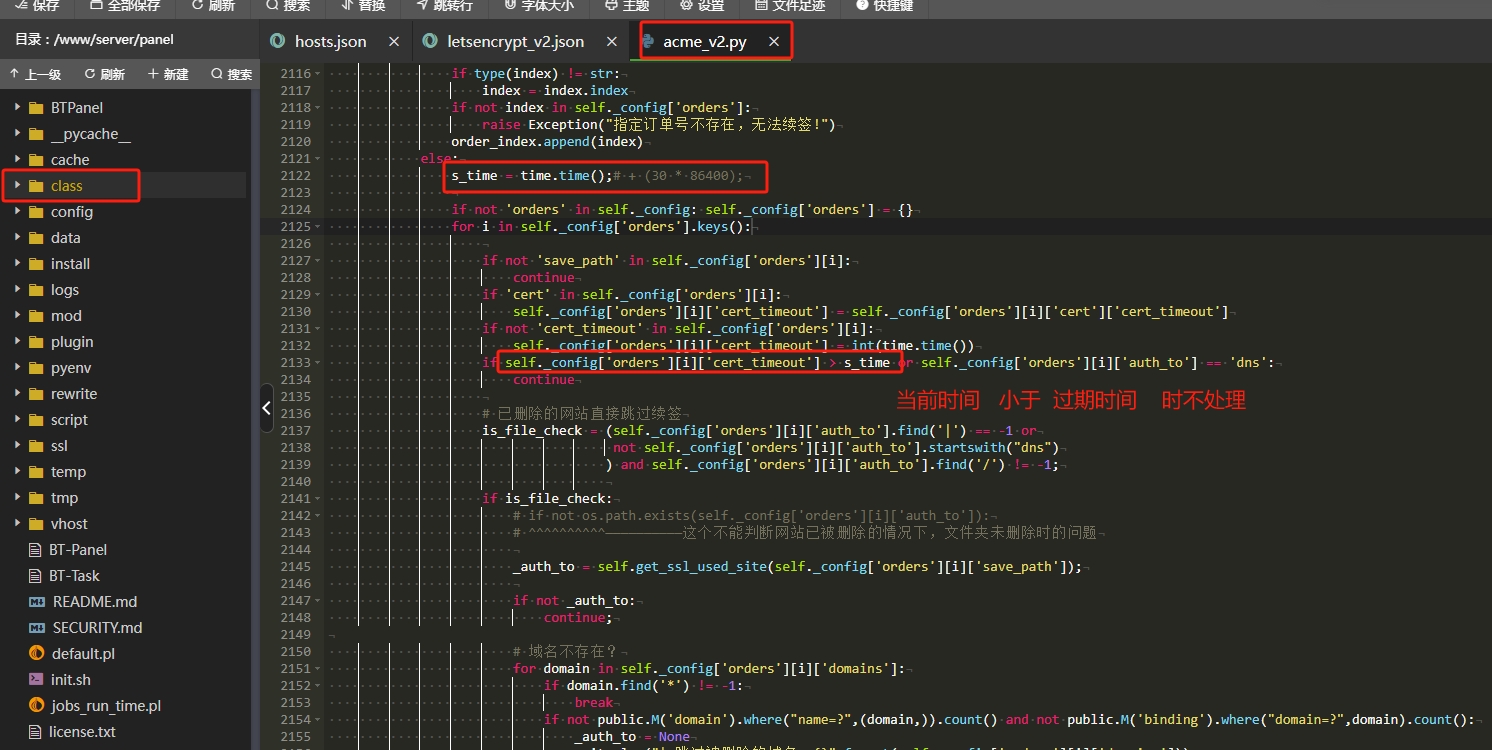Click the _auth_to = self.get_ssl_used_site line
This screenshot has height=750, width=1492.
click(798, 566)
